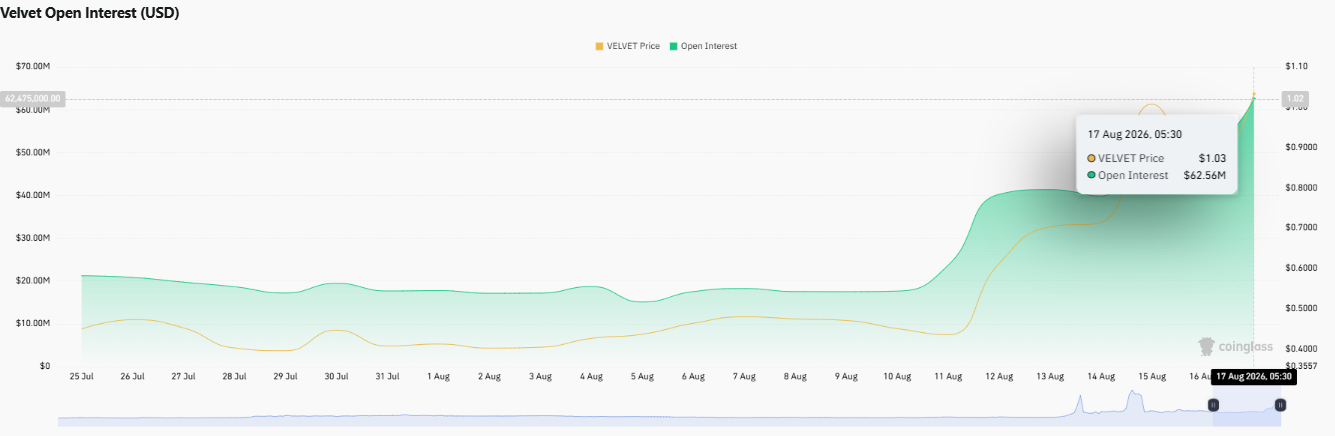Grab the right range slider handle

[1280, 405]
